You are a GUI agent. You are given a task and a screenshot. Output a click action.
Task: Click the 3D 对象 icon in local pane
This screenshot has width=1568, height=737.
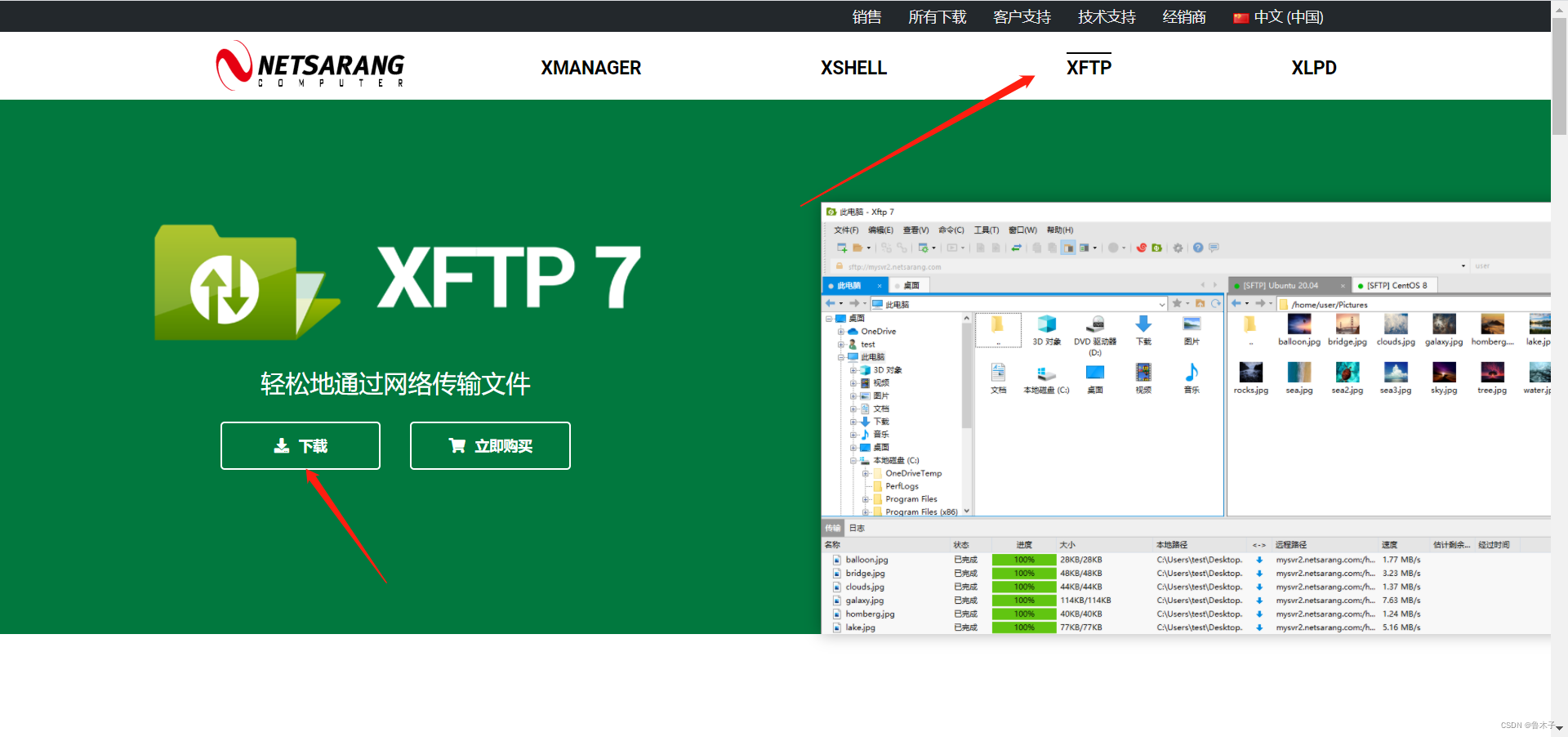[1046, 330]
